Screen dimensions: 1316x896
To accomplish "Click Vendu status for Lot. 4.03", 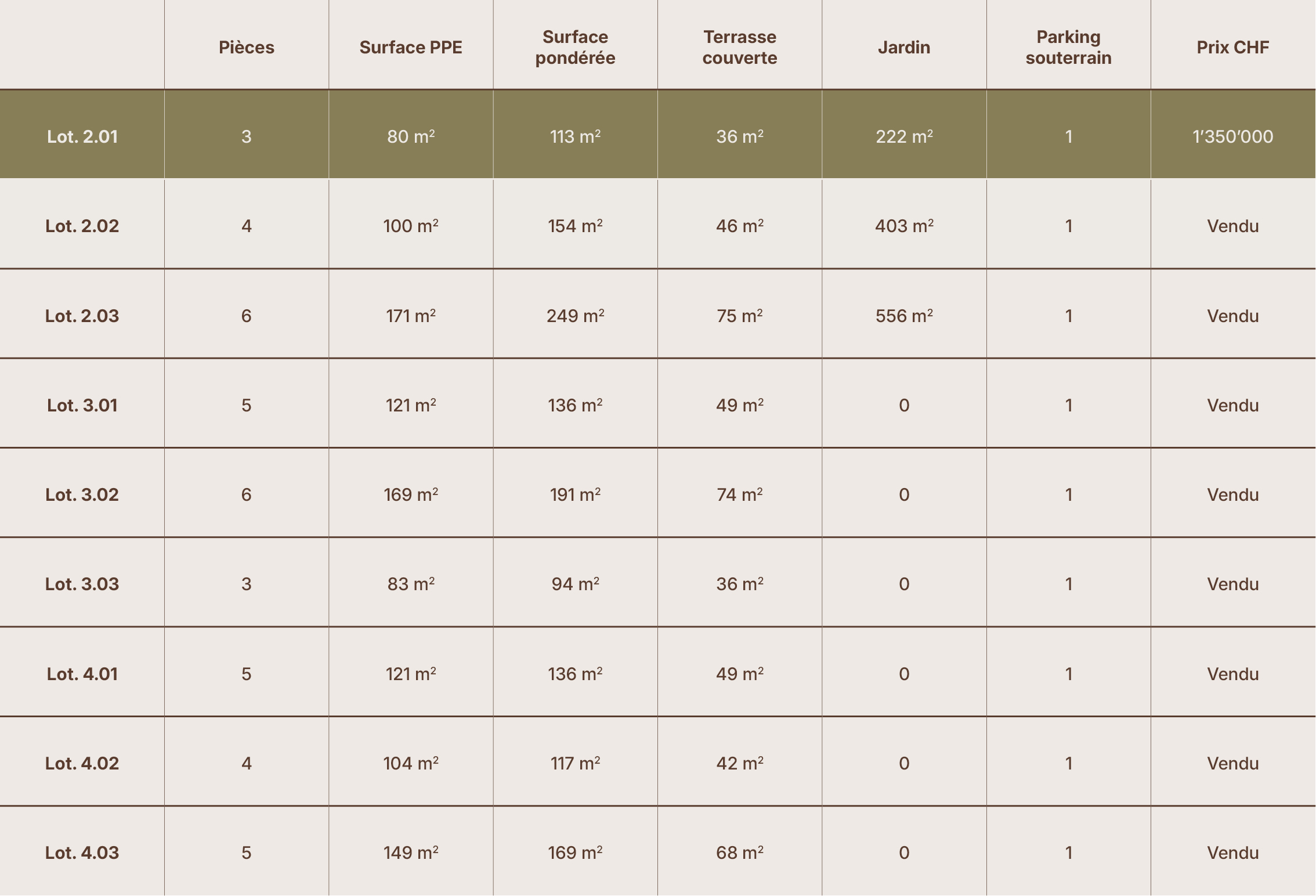I will pyautogui.click(x=1232, y=852).
